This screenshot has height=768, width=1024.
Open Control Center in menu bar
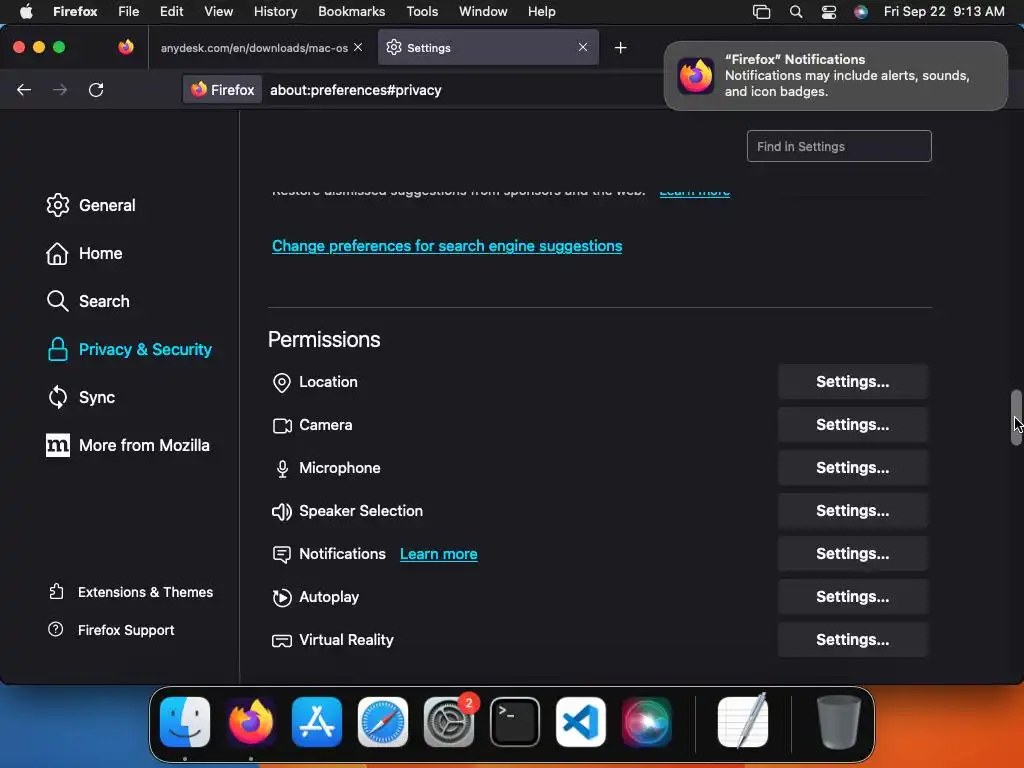[x=829, y=12]
